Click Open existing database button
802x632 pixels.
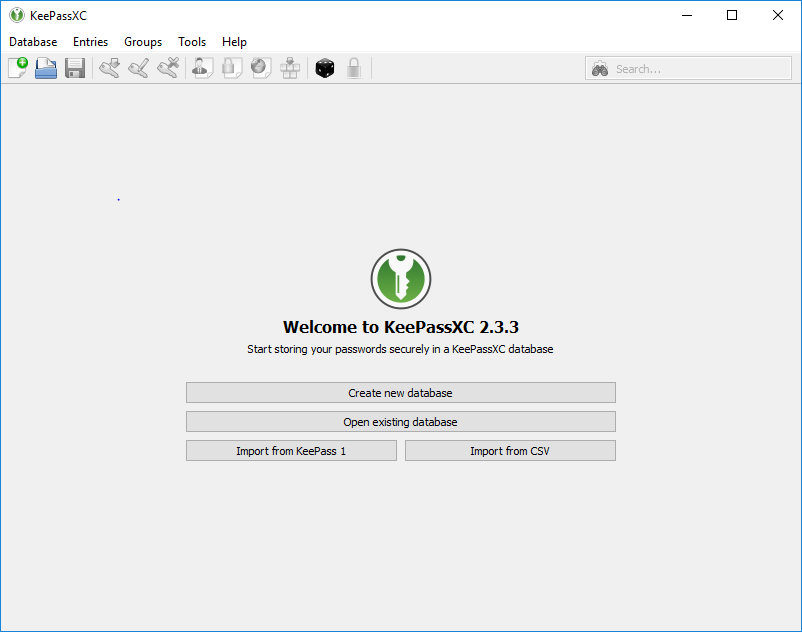coord(400,422)
